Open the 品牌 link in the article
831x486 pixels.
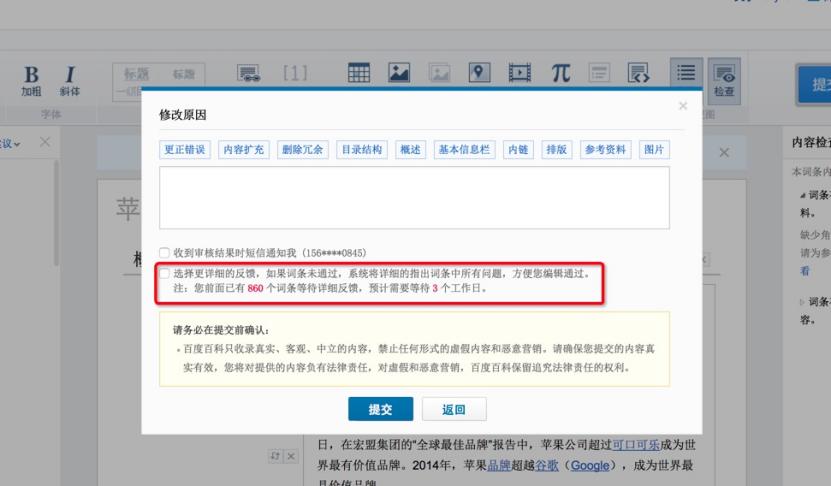499,465
